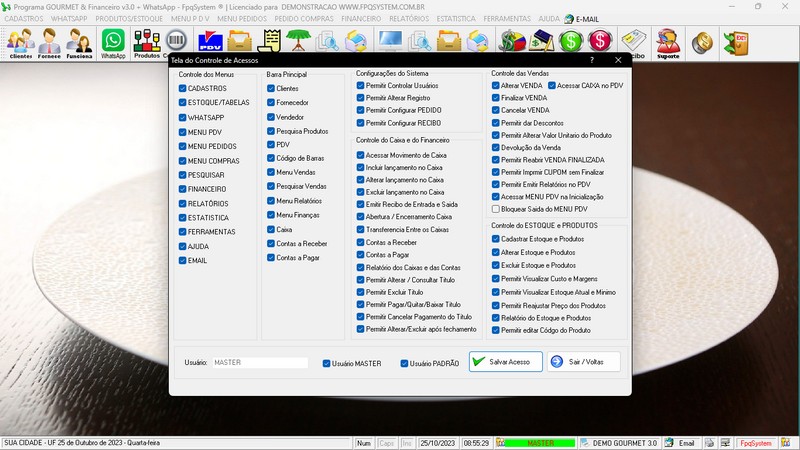Screen dimensions: 800x450
Task: Open the RELATÓRIOS menu in menu bar
Action: (409, 19)
